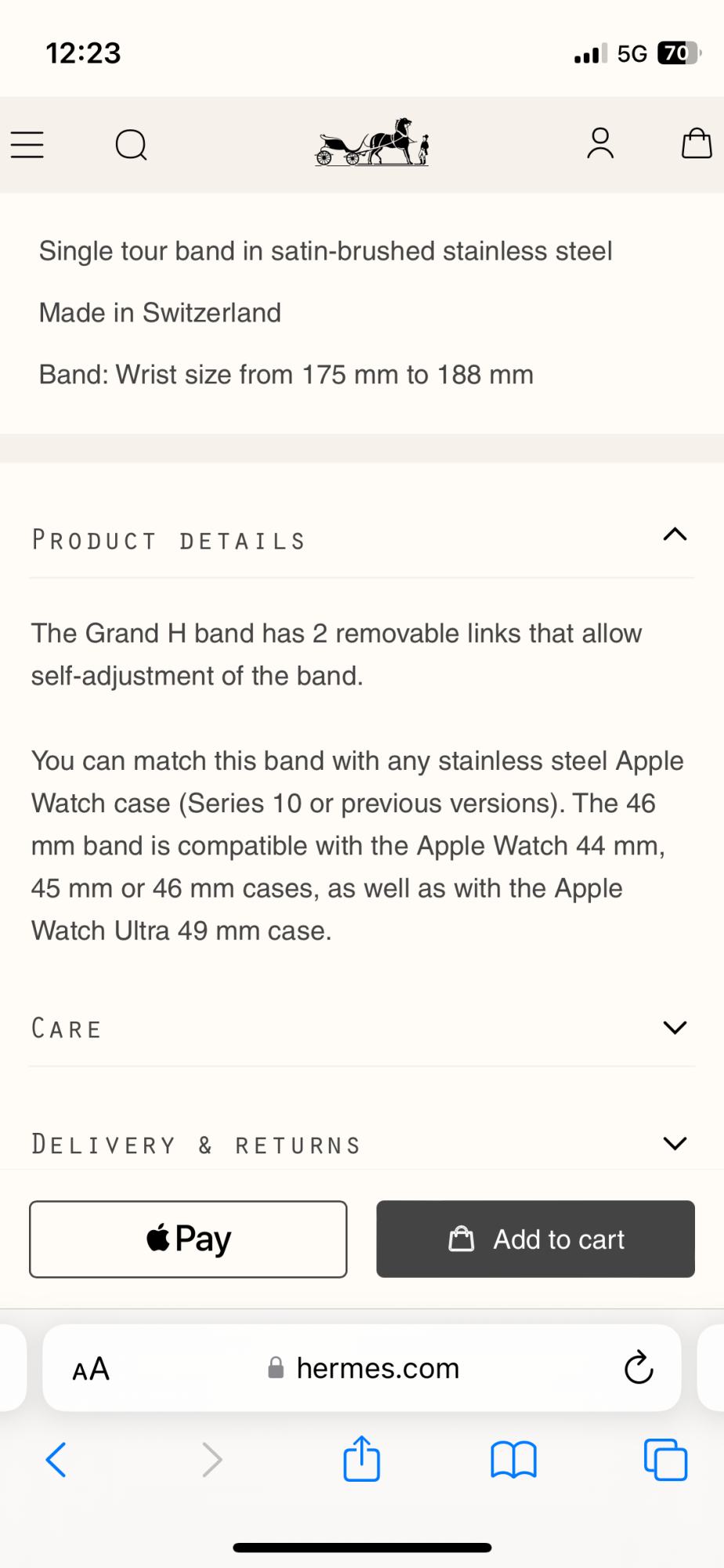Open the account profile icon
This screenshot has width=724, height=1568.
[600, 143]
